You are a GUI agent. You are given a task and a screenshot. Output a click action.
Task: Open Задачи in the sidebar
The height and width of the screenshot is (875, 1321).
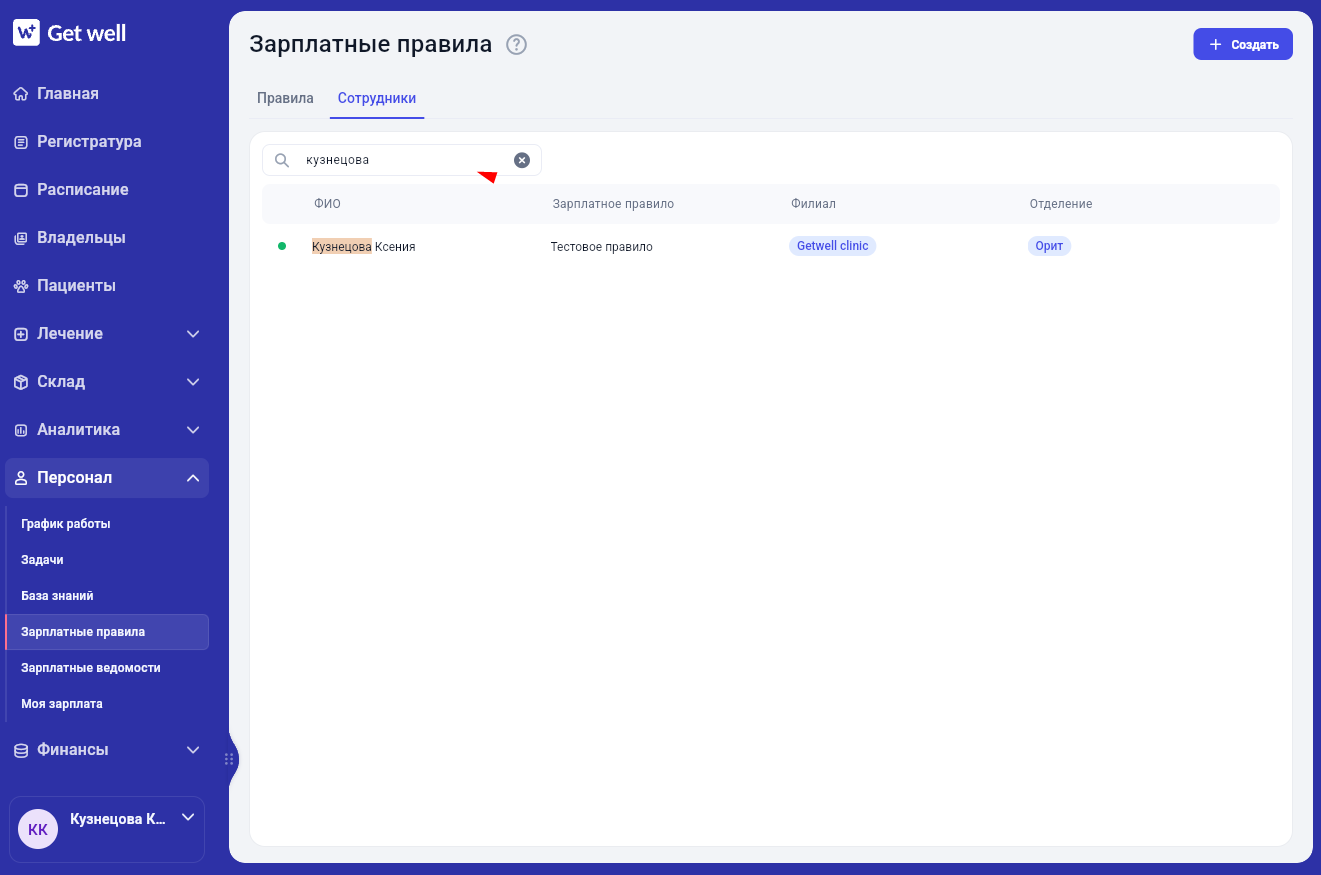tap(42, 560)
